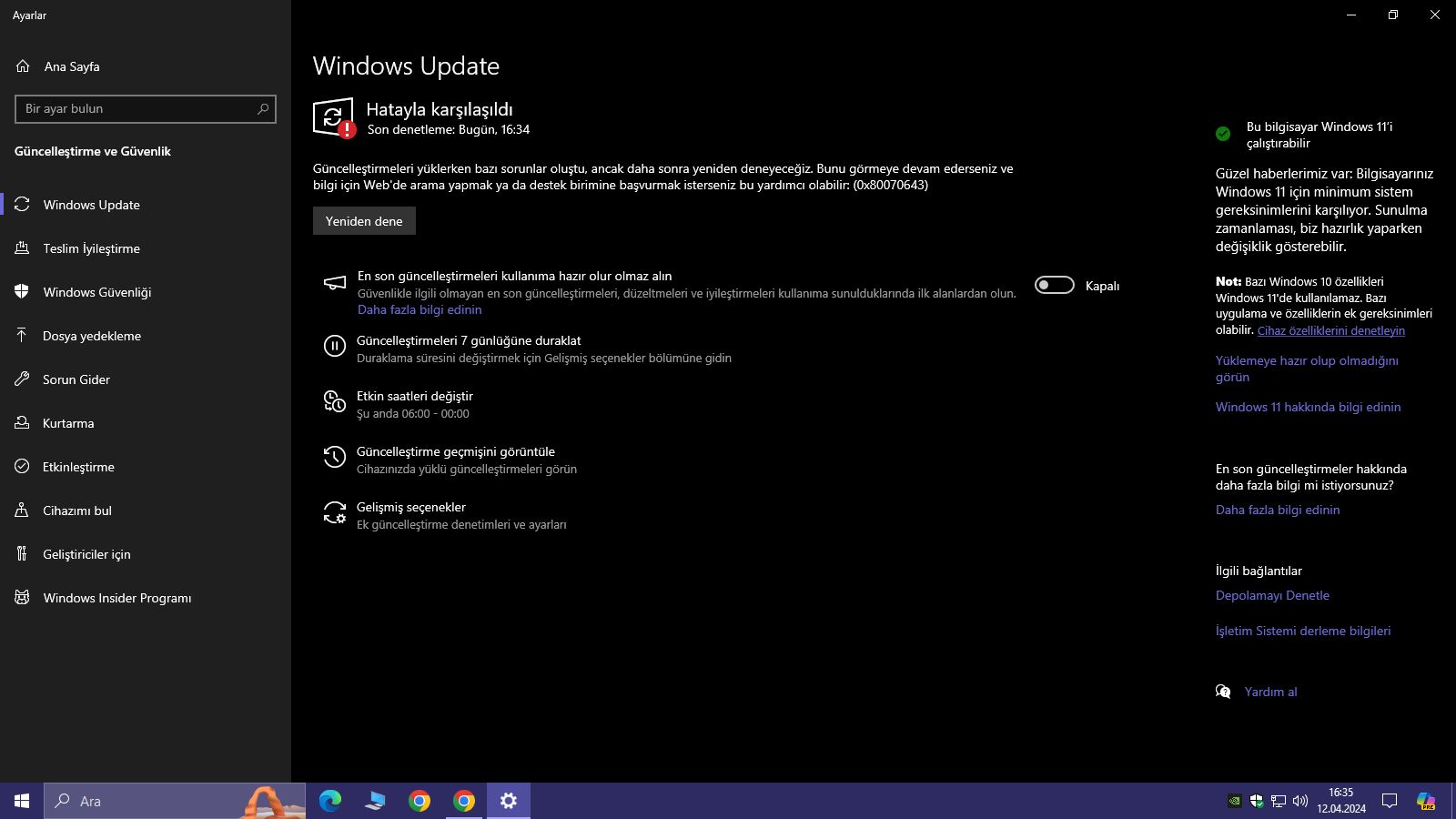Click the İlgili bağlantılar heading
1456x819 pixels.
click(x=1259, y=571)
